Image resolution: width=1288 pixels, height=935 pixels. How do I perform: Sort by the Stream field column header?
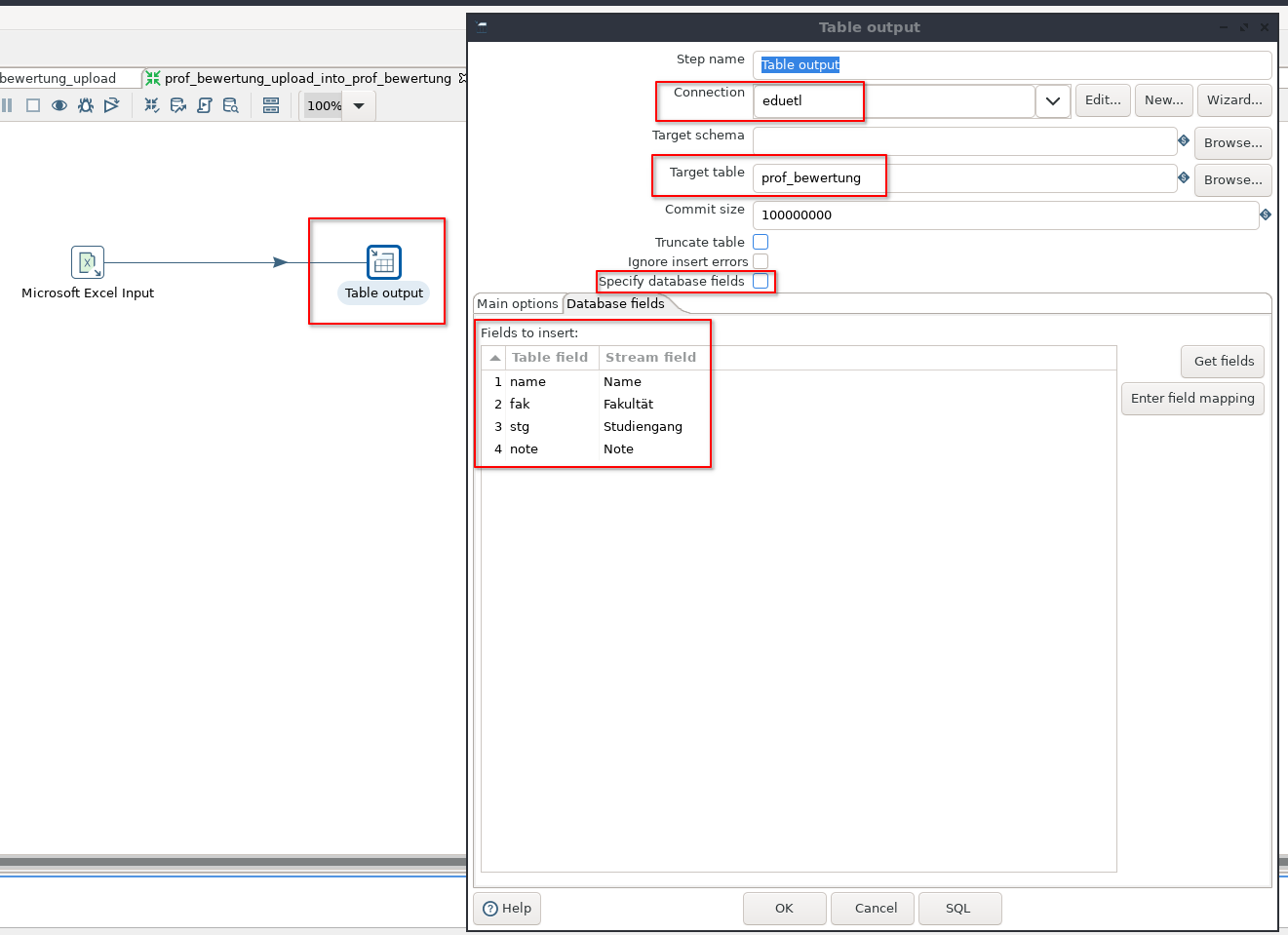650,358
